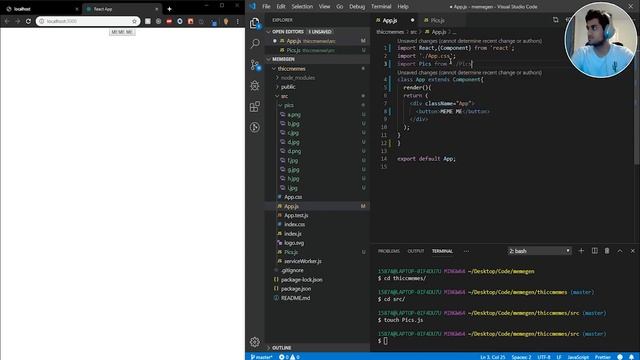Click the open changes icon in the editor title bar
Screen dimensions: 640x360
click(x=556, y=20)
